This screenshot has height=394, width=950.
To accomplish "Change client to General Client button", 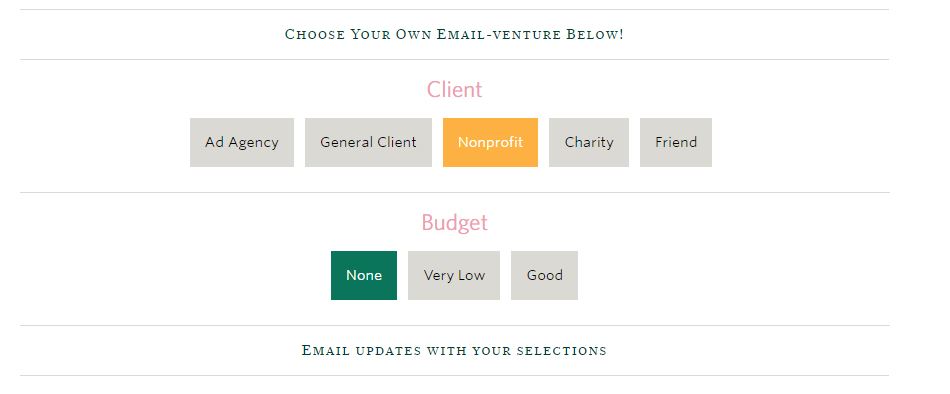I will [x=368, y=142].
